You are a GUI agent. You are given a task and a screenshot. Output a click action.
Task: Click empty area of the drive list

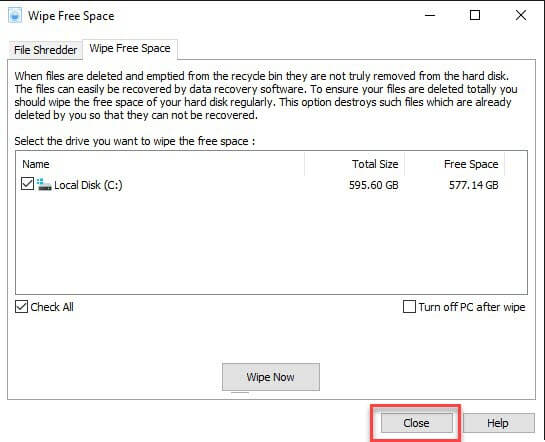click(271, 243)
